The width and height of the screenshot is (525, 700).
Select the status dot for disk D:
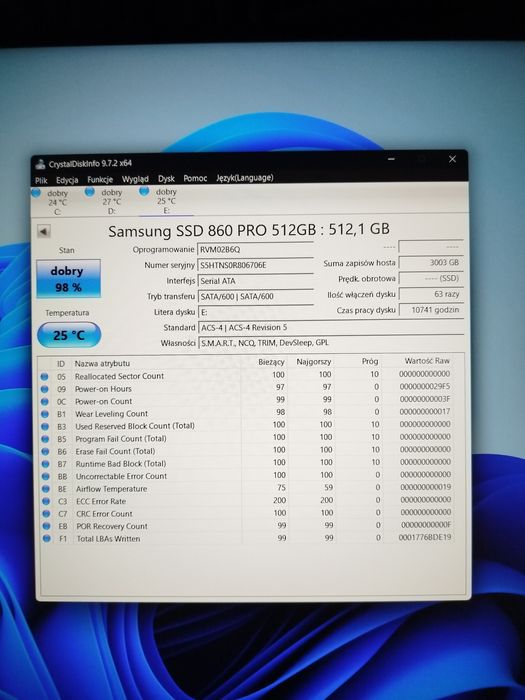90,192
